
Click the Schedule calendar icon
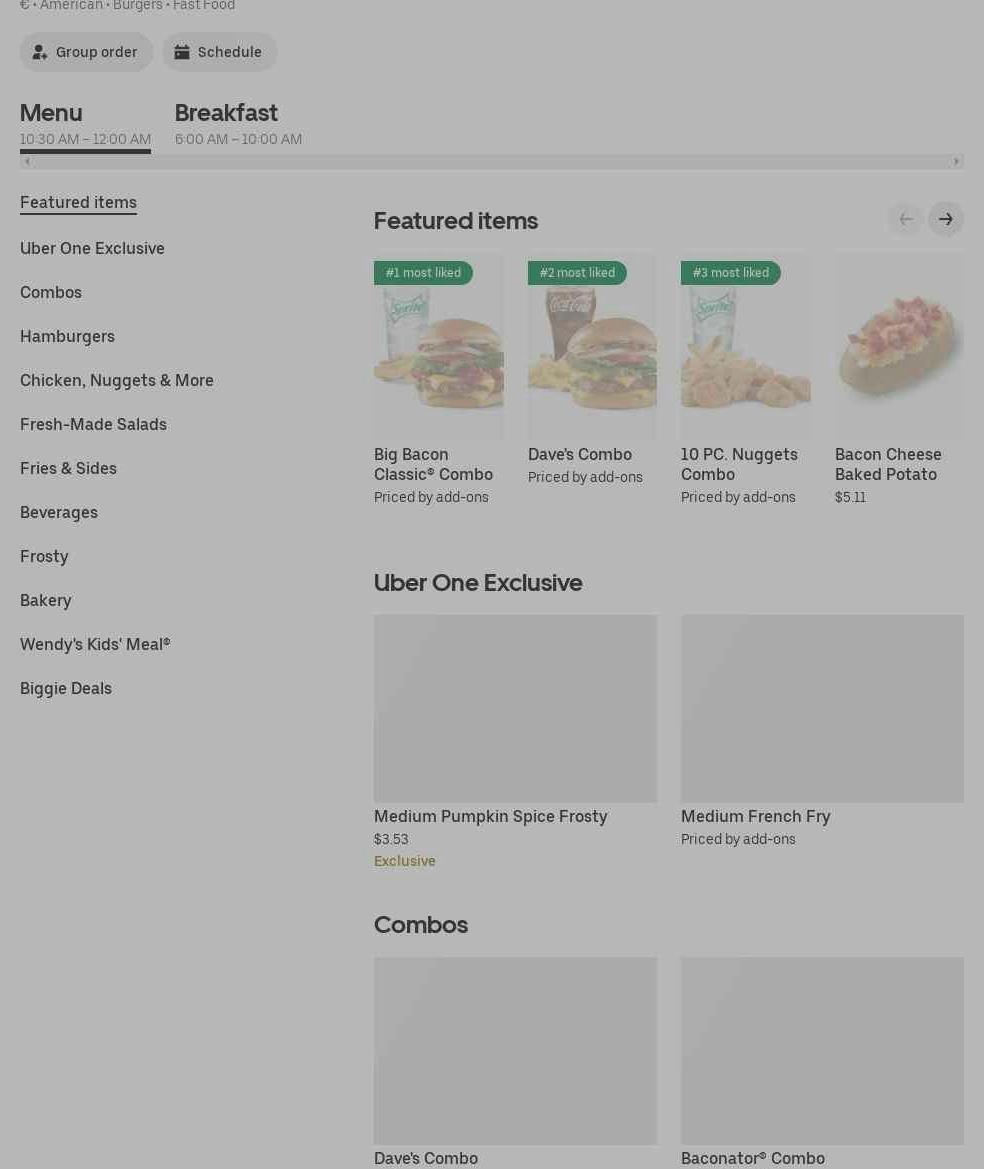click(182, 52)
